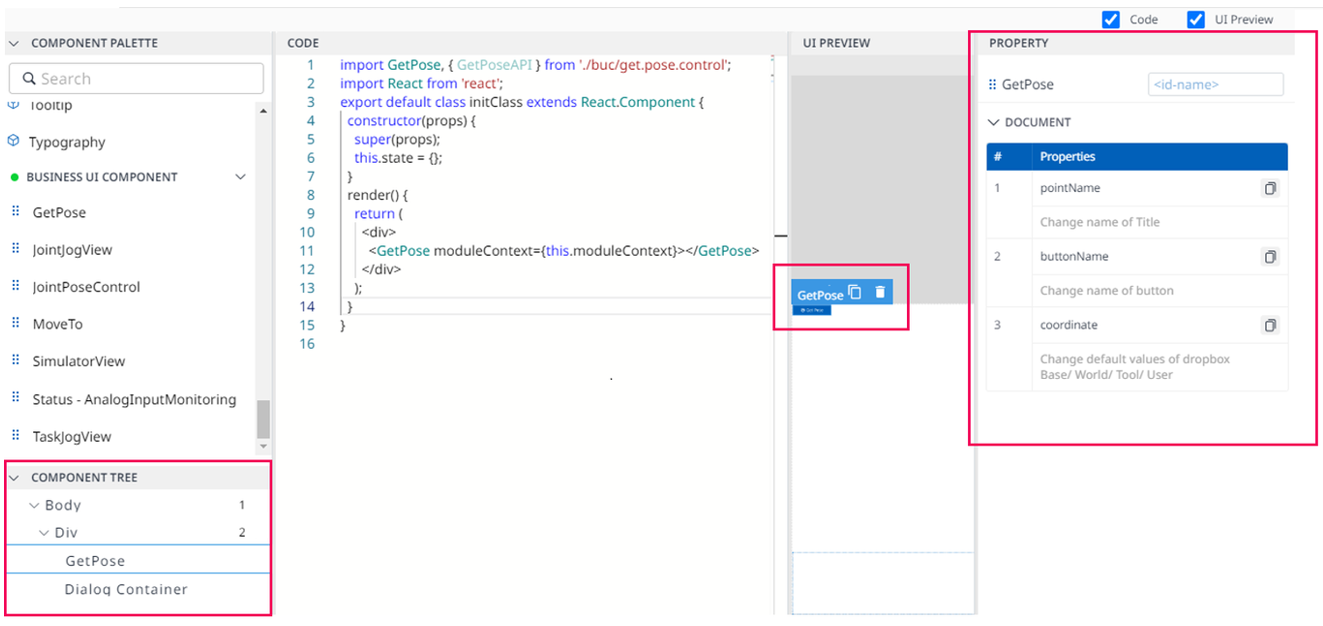Screen dimensions: 1323x626
Task: Collapse the Div node in tree
Action: point(44,533)
